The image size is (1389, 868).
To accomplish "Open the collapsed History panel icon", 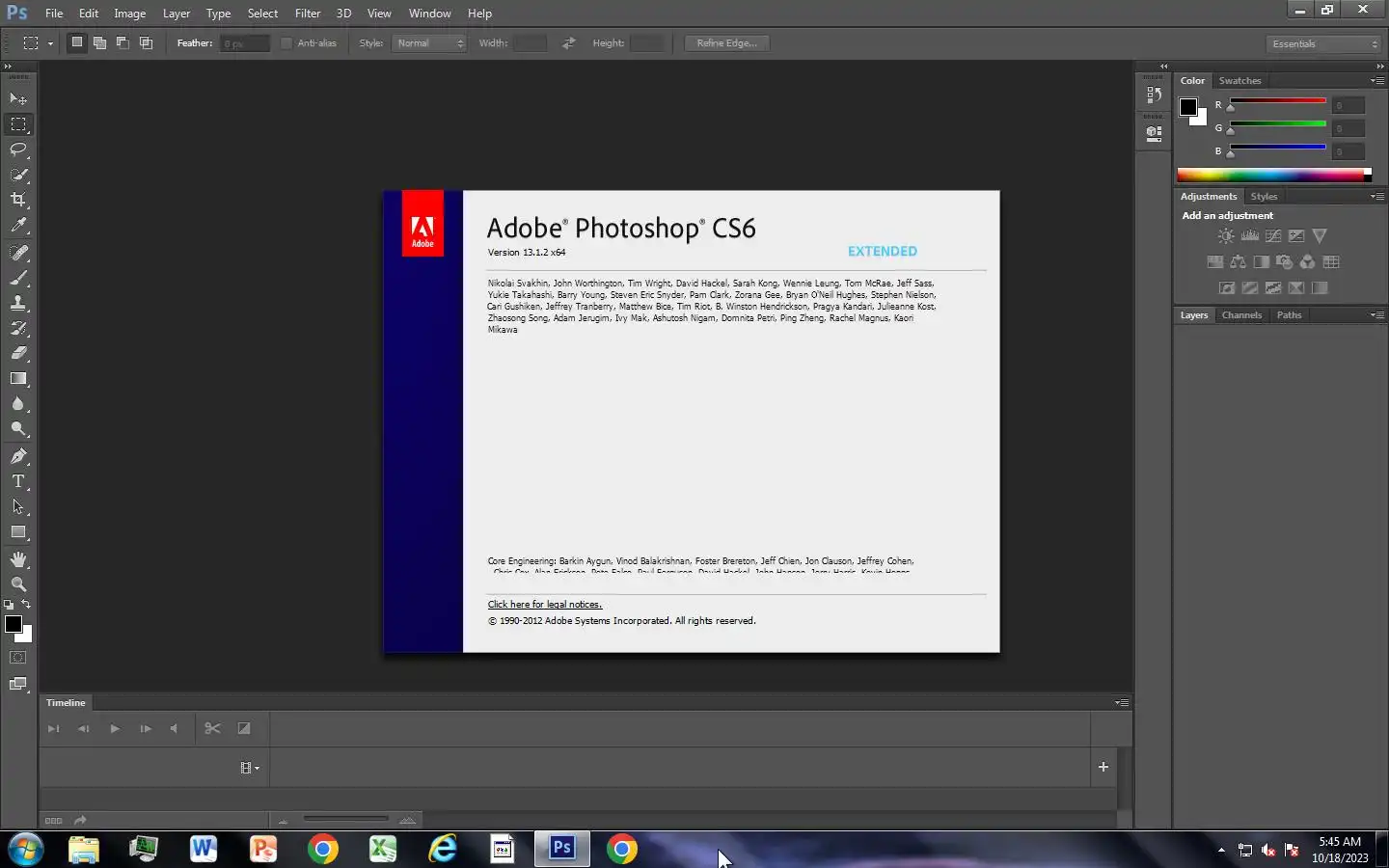I will pyautogui.click(x=1154, y=95).
